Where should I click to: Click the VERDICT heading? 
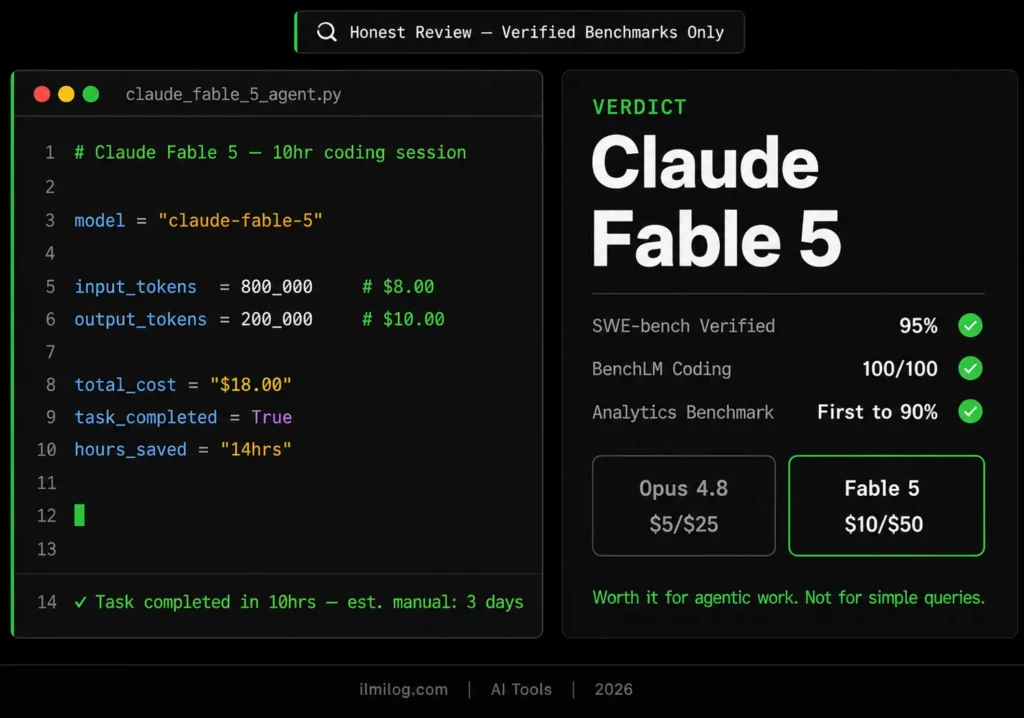[639, 107]
